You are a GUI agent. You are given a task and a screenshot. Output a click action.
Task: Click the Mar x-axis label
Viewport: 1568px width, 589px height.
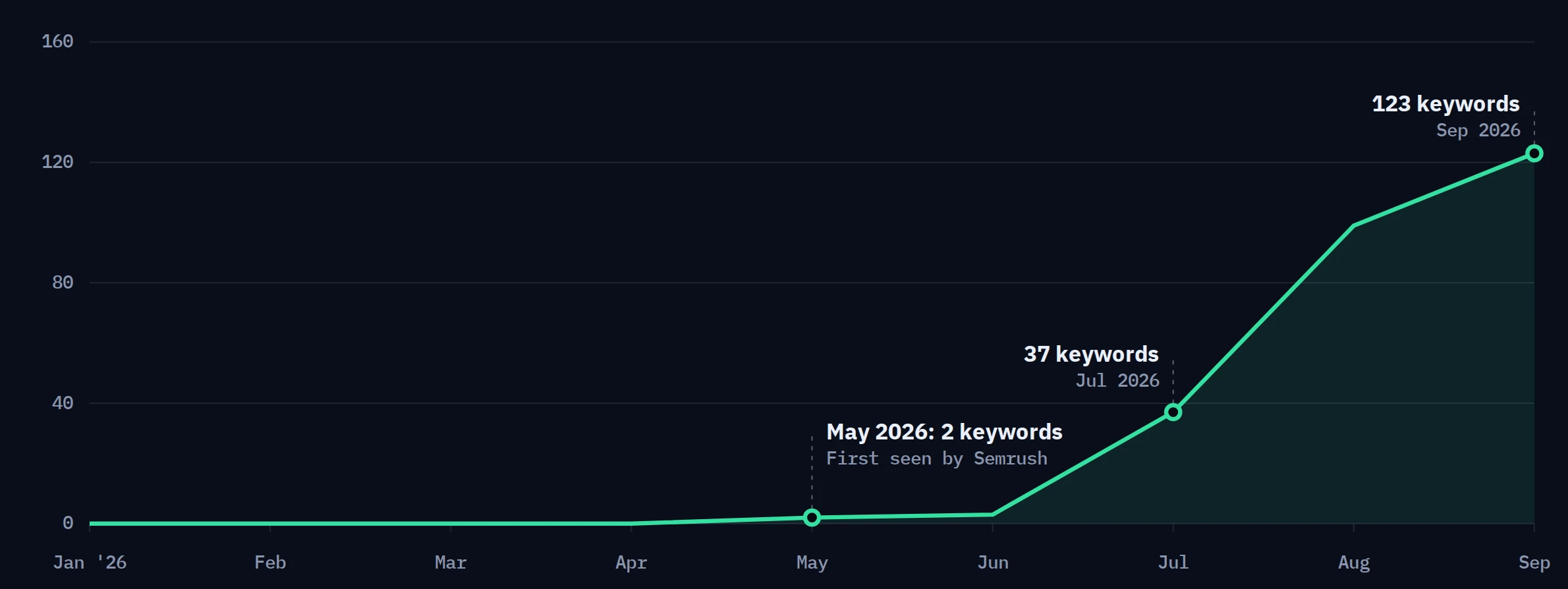click(451, 563)
